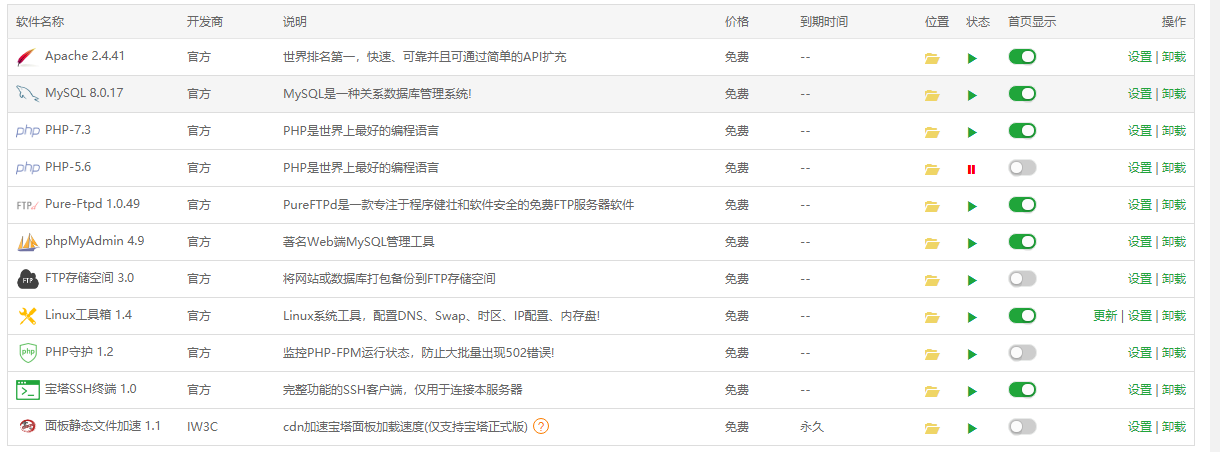
Task: Click the 开发商 column header
Action: pyautogui.click(x=205, y=22)
